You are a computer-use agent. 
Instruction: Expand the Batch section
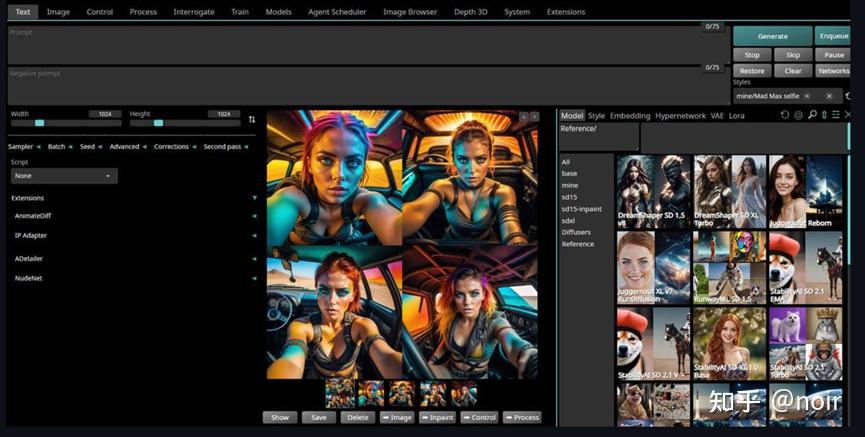[x=60, y=147]
